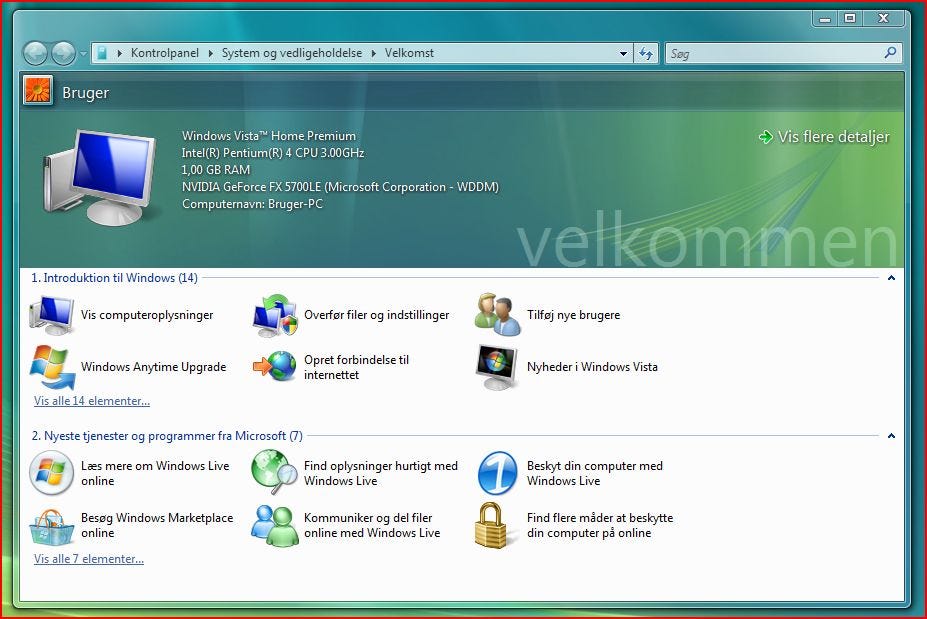This screenshot has width=927, height=619.
Task: Click the Intel(R) Pentium(R) 4 CPU 3.00GHz text
Action: 273,153
